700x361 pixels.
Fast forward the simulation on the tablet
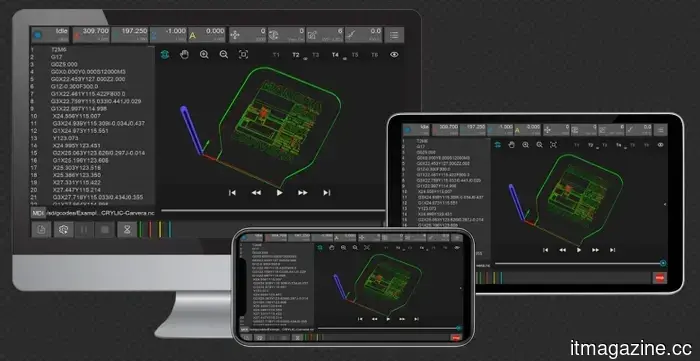pos(596,250)
